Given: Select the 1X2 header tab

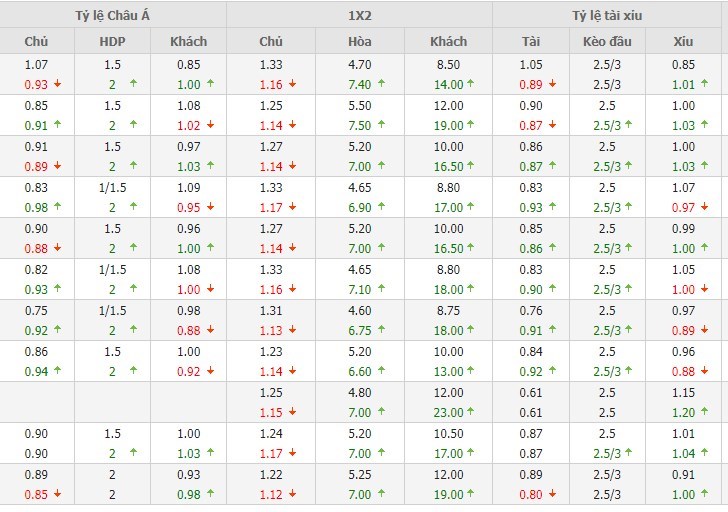Looking at the screenshot, I should 359,15.
